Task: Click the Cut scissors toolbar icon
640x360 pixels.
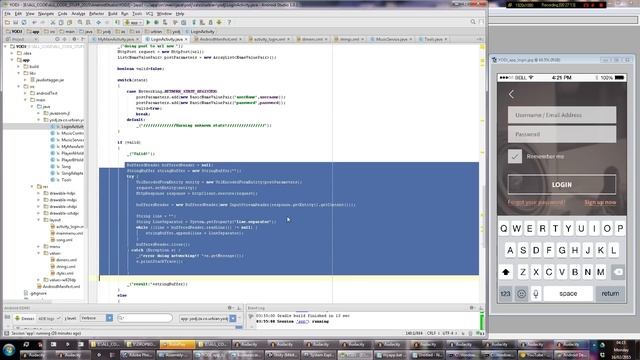Action: (53, 22)
